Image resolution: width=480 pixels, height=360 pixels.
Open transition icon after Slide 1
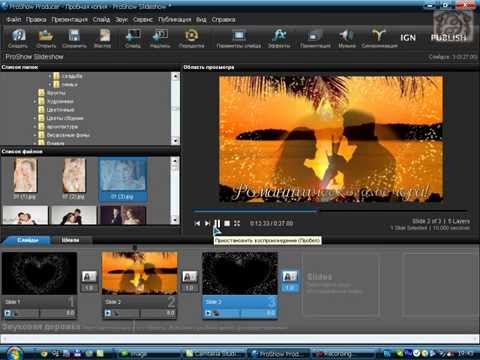89,276
